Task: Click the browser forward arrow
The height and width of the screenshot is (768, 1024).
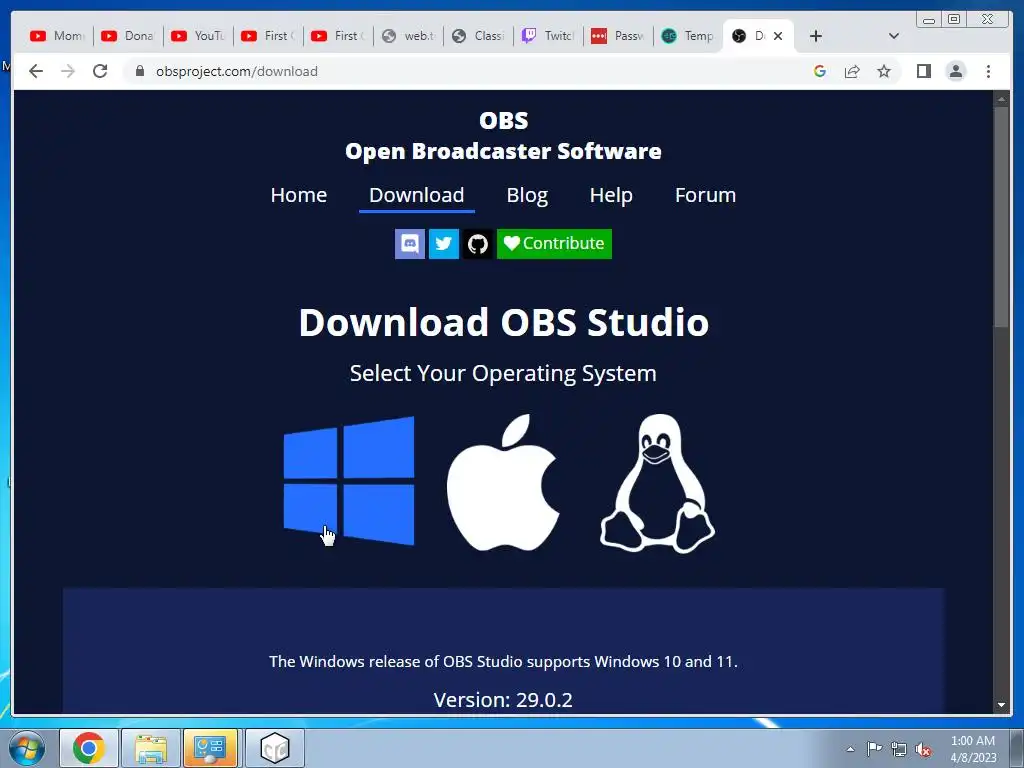Action: 68,71
